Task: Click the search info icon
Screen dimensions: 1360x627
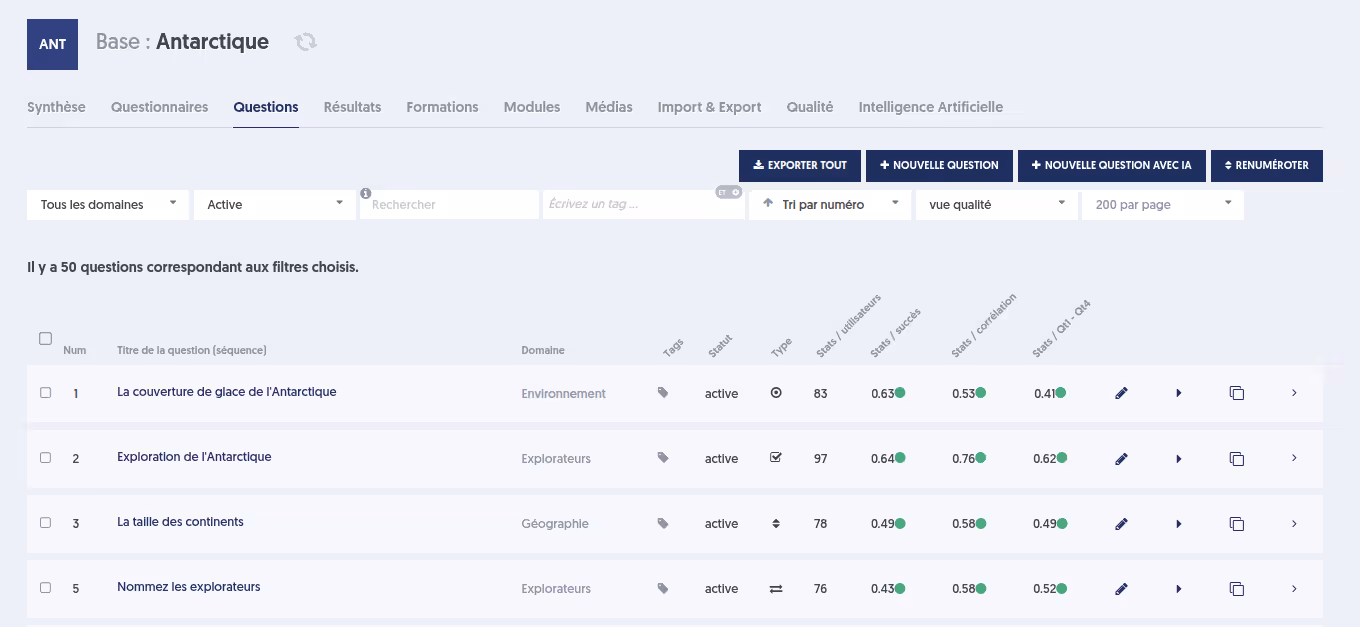Action: click(366, 193)
